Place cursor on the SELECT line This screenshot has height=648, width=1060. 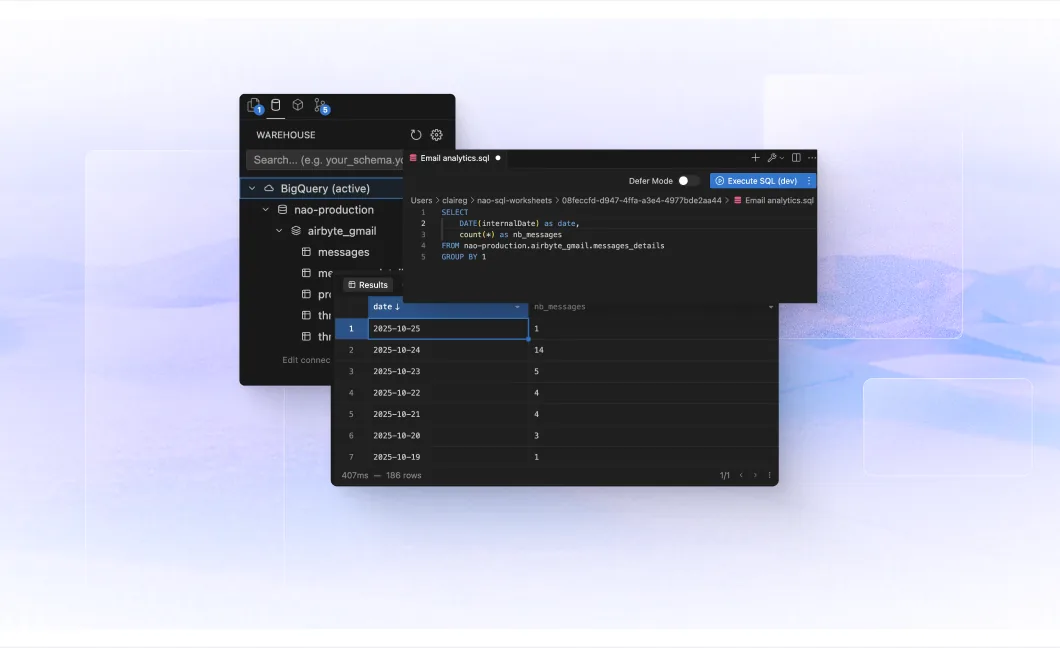(454, 212)
